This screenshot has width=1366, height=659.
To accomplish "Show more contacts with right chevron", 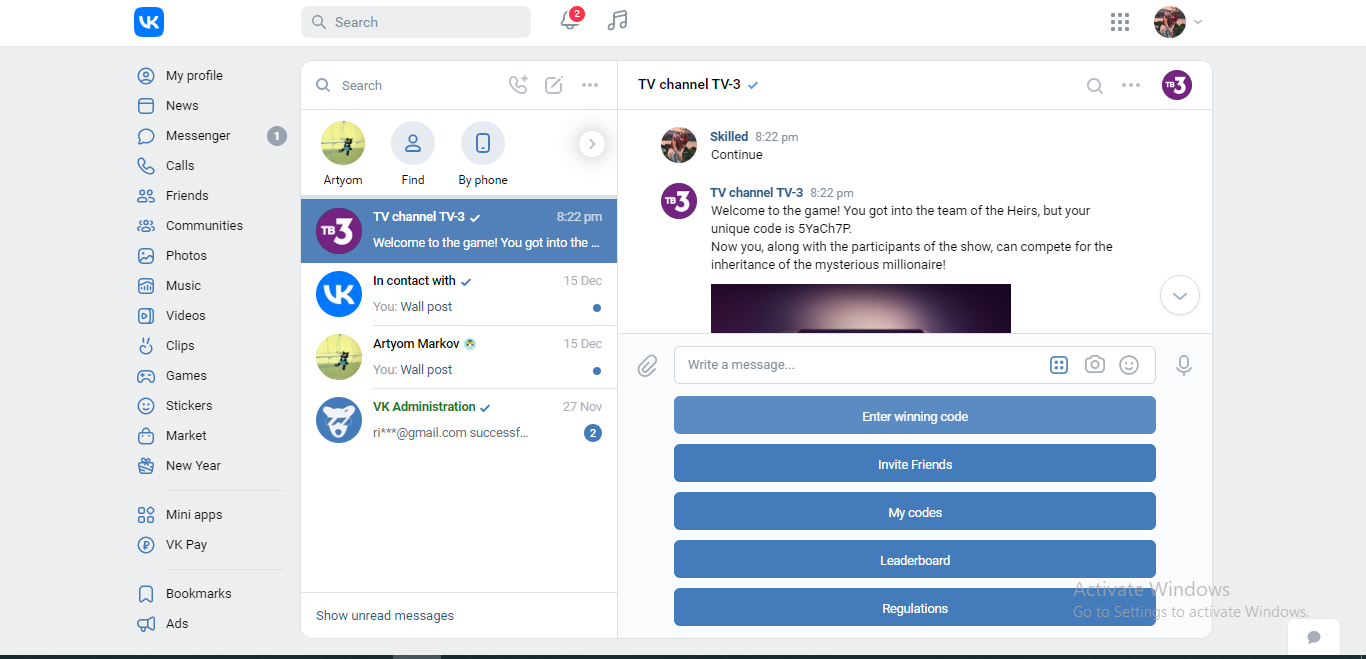I will [592, 144].
